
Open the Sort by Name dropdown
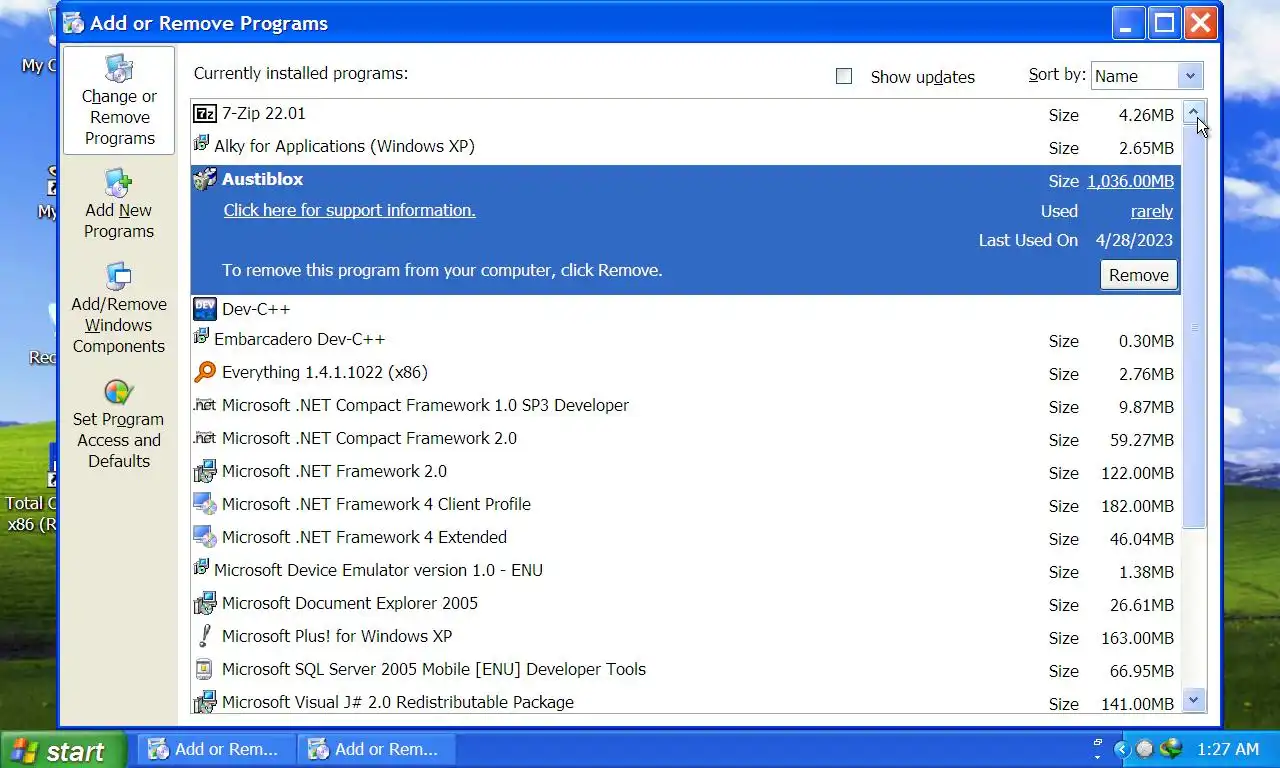click(x=1147, y=76)
